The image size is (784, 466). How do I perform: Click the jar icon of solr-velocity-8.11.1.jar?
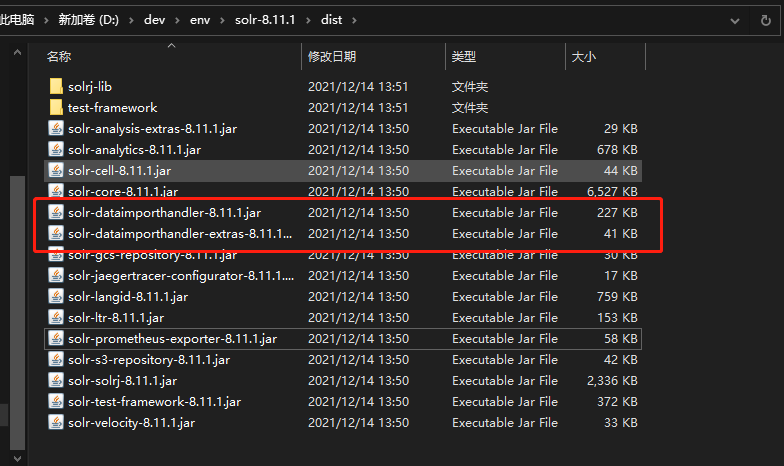(x=56, y=422)
